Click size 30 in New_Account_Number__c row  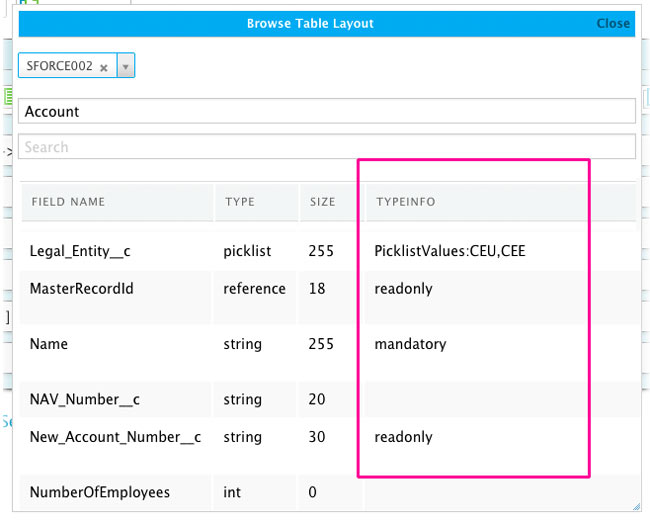[x=317, y=437]
